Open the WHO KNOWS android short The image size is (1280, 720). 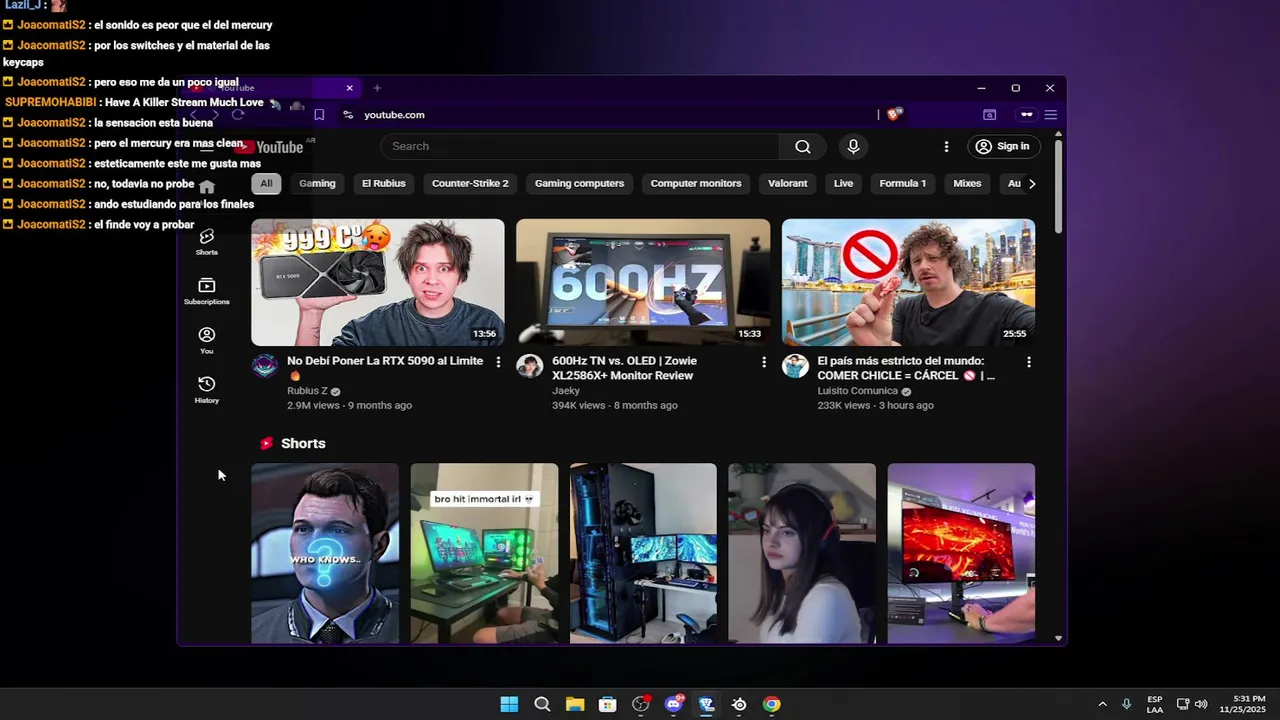(x=325, y=553)
